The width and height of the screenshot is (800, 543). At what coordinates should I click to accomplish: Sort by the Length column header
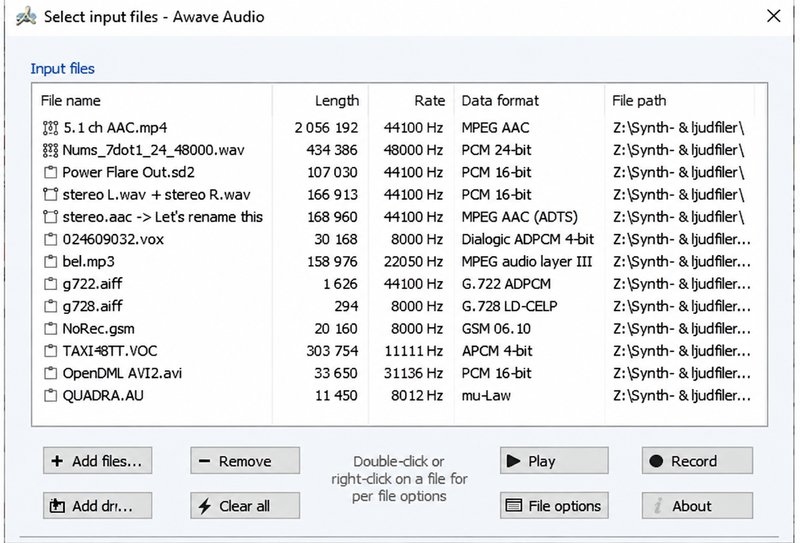(320, 101)
